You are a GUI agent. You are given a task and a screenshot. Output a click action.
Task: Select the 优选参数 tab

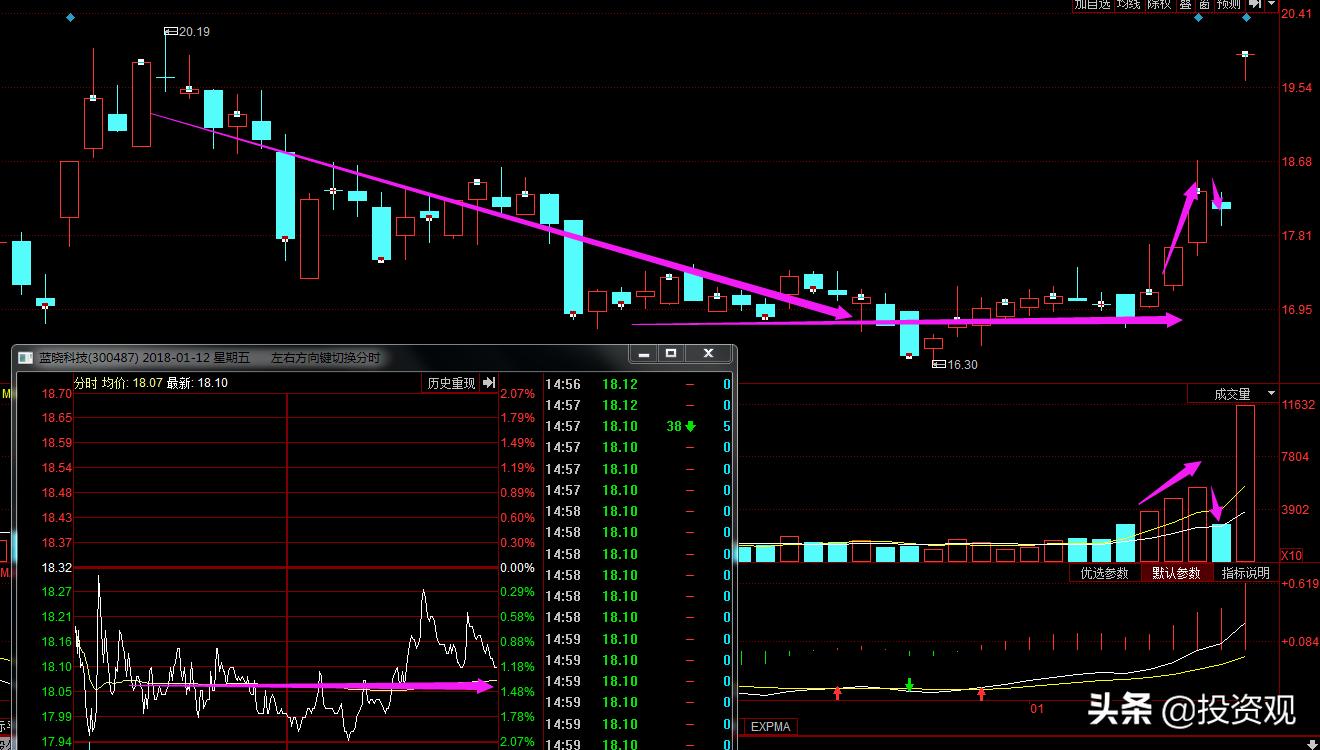coord(1104,573)
